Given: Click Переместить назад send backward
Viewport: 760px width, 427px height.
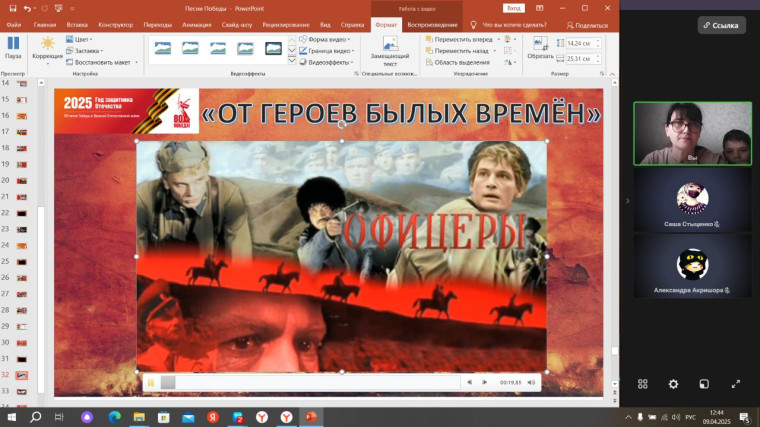Looking at the screenshot, I should click(457, 50).
